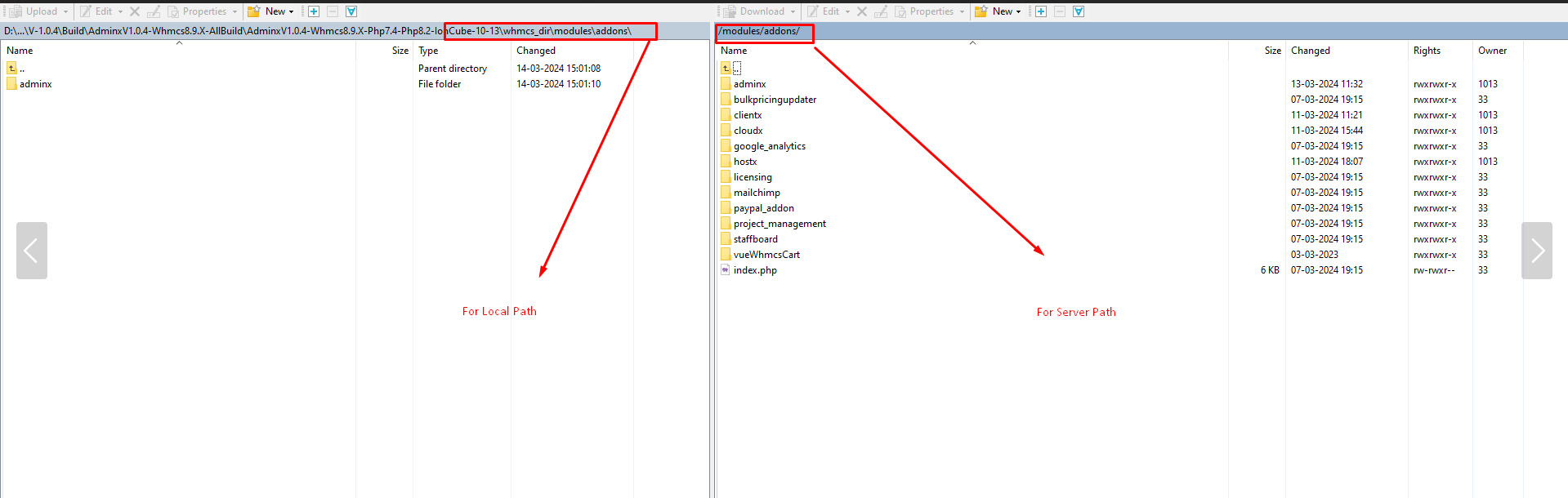Image resolution: width=1568 pixels, height=498 pixels.
Task: Click the local panel New folder icon
Action: [x=254, y=11]
